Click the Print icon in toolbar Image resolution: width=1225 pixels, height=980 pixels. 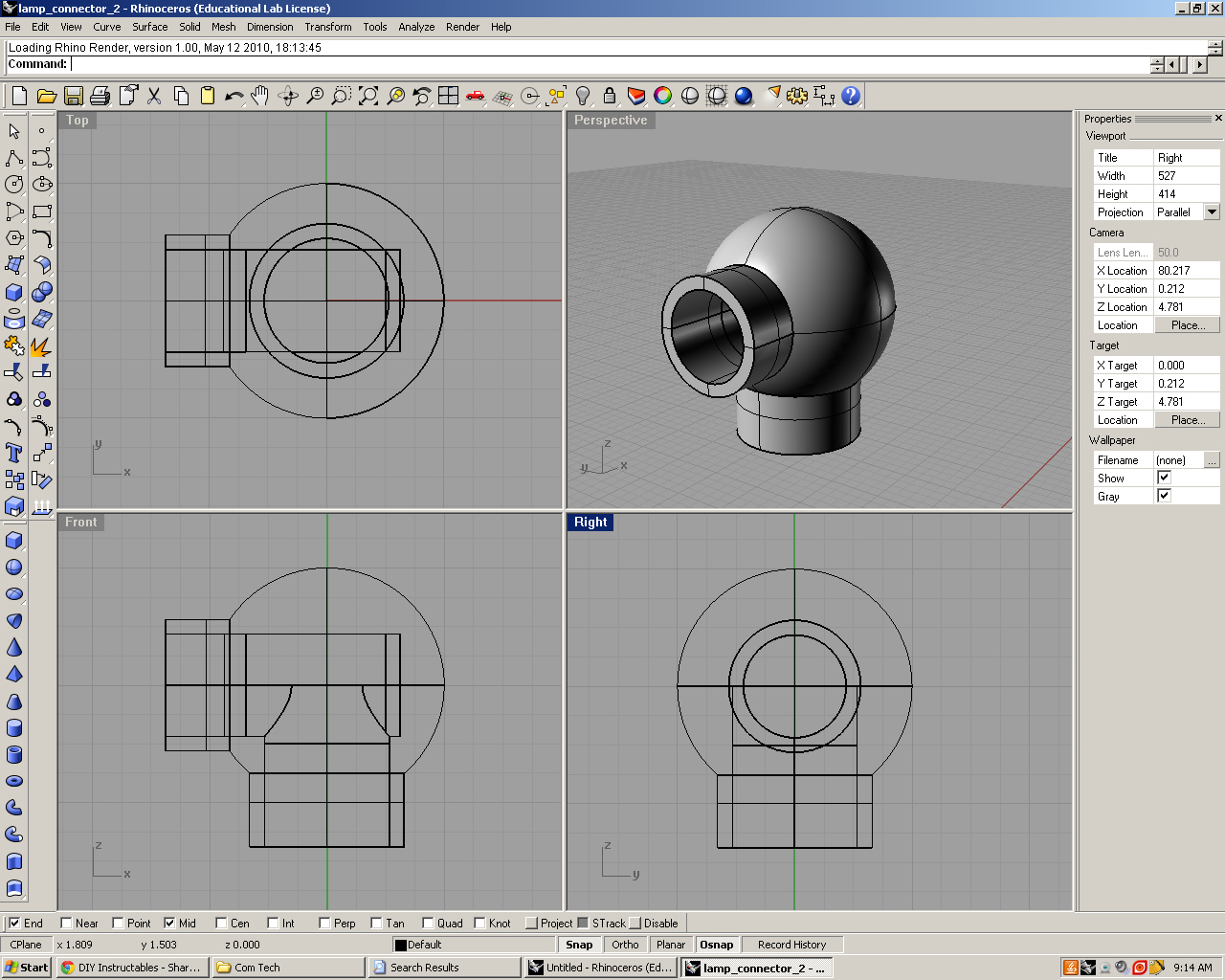pyautogui.click(x=100, y=96)
